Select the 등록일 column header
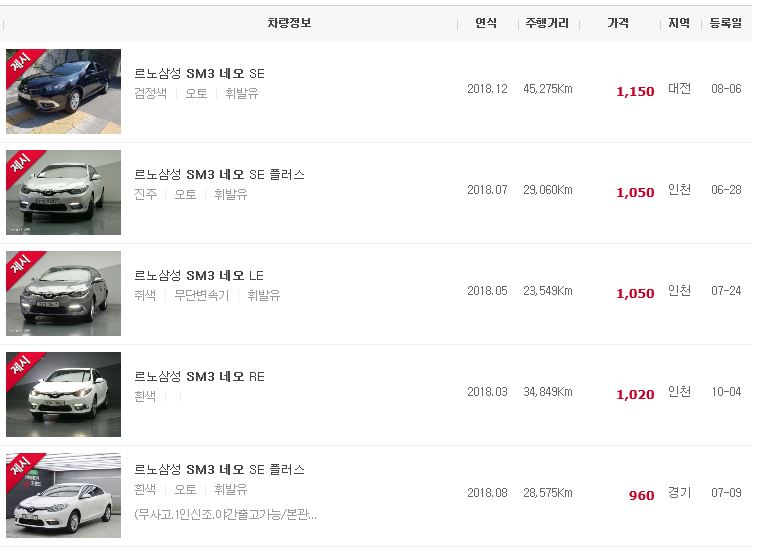Image resolution: width=761 pixels, height=552 pixels. pos(726,23)
